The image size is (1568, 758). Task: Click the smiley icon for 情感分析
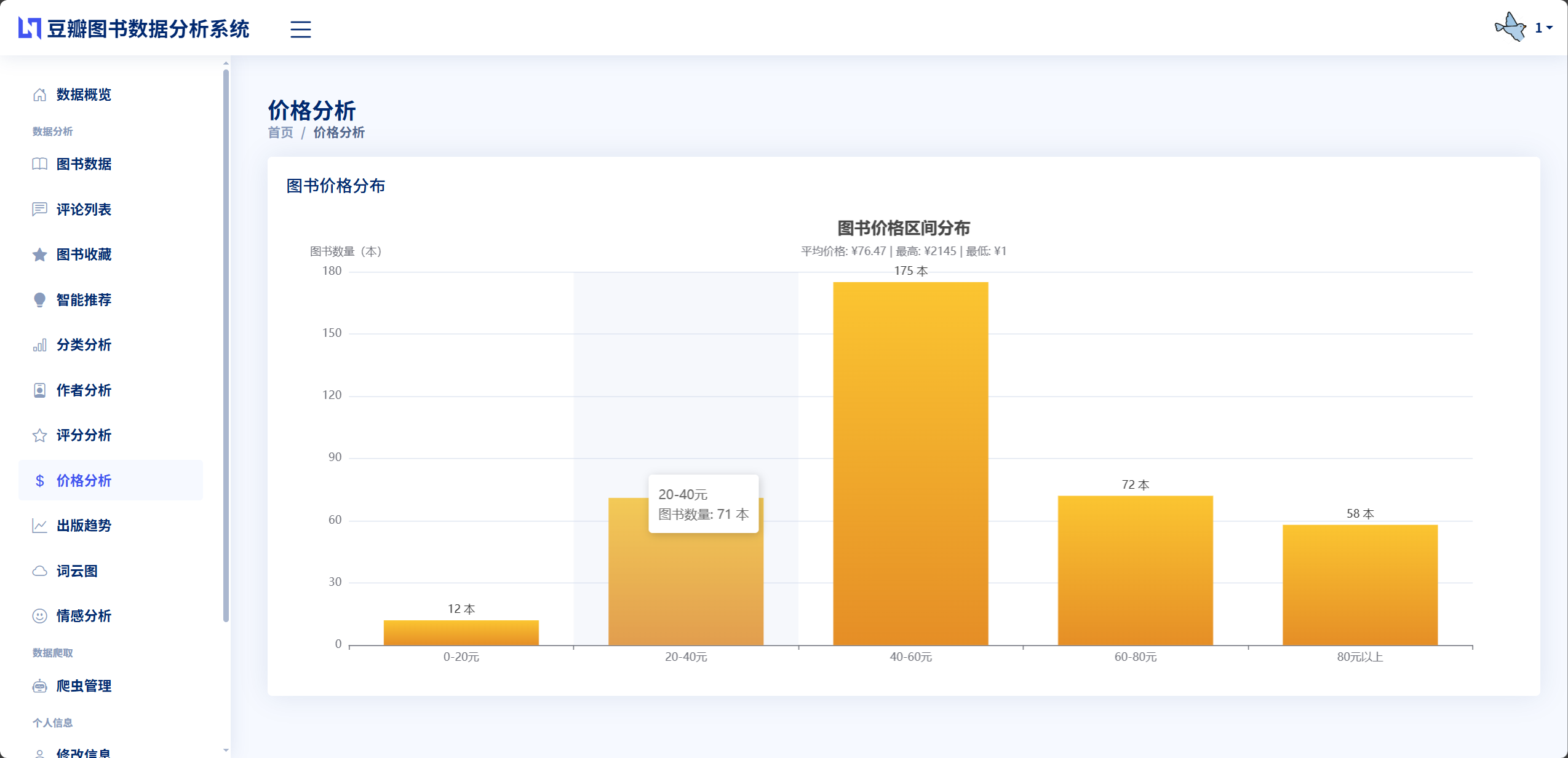point(39,616)
